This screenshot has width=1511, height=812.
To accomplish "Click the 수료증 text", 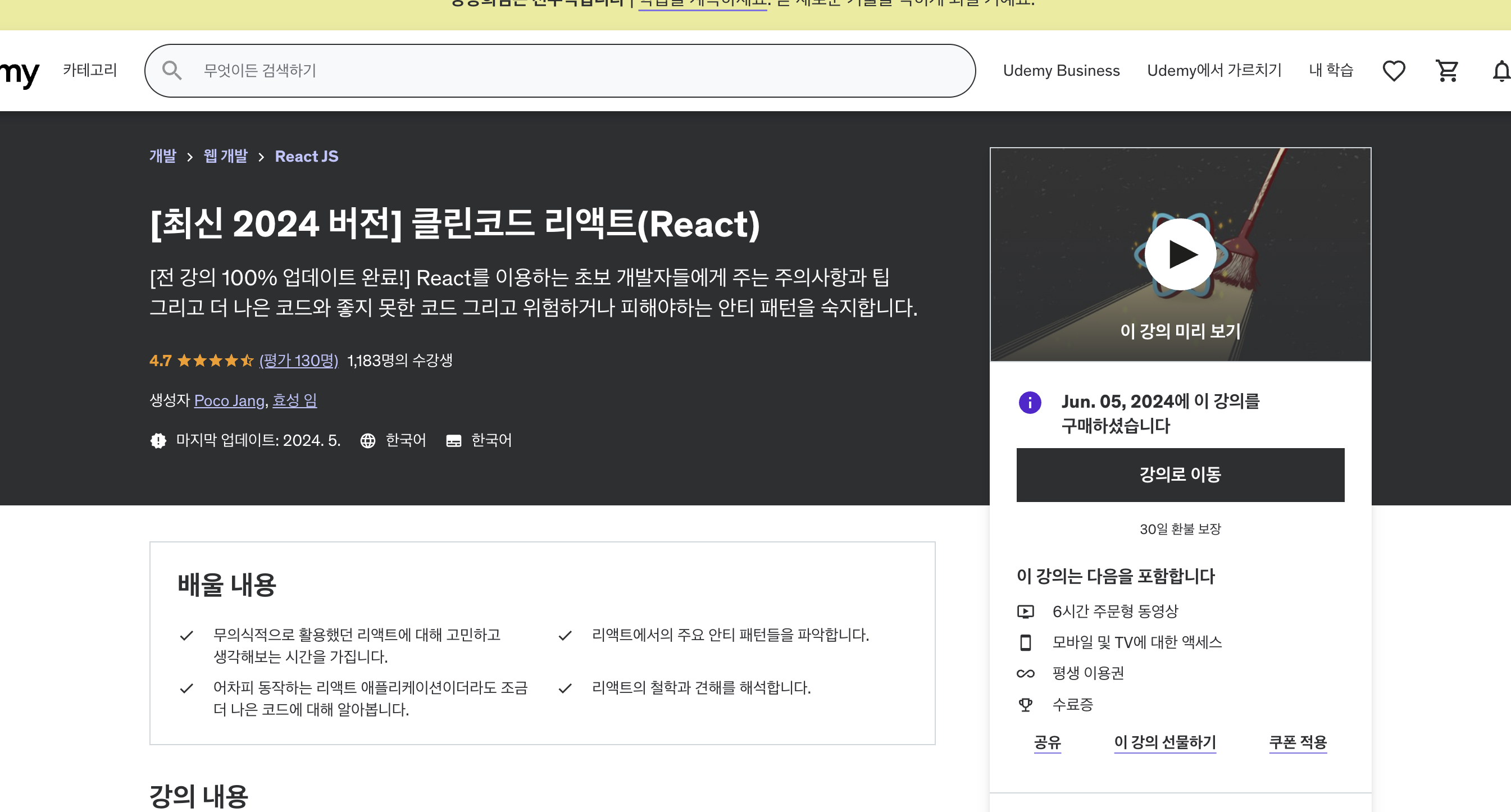I will [1073, 704].
